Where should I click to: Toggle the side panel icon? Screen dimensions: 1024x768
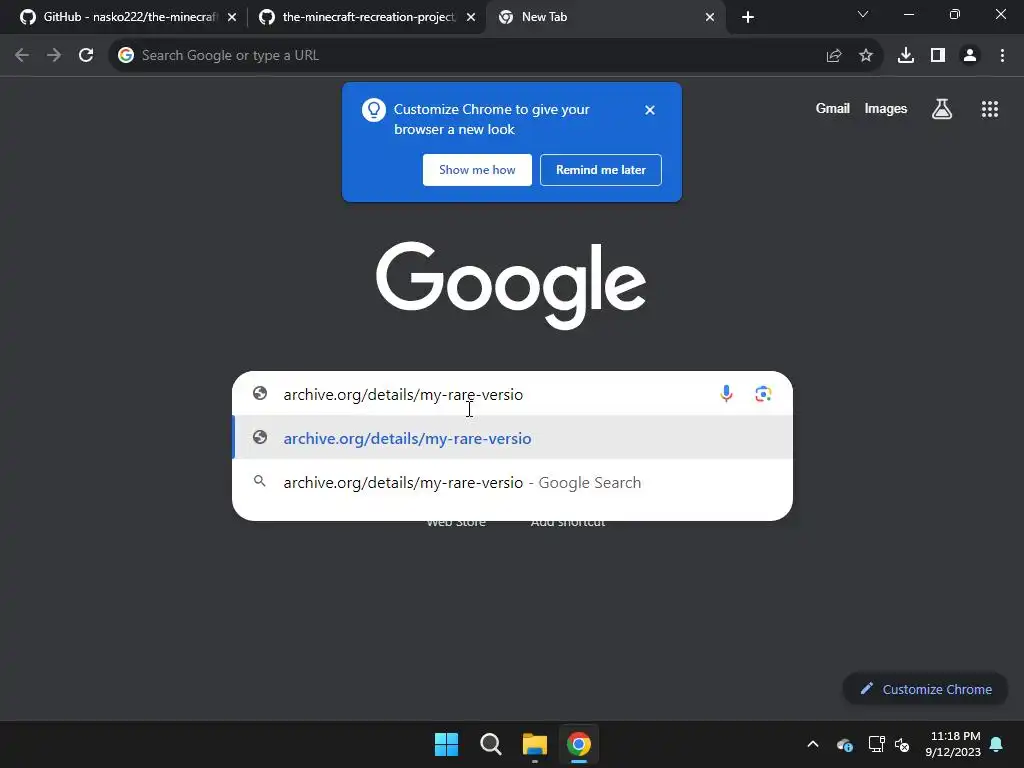(x=938, y=56)
